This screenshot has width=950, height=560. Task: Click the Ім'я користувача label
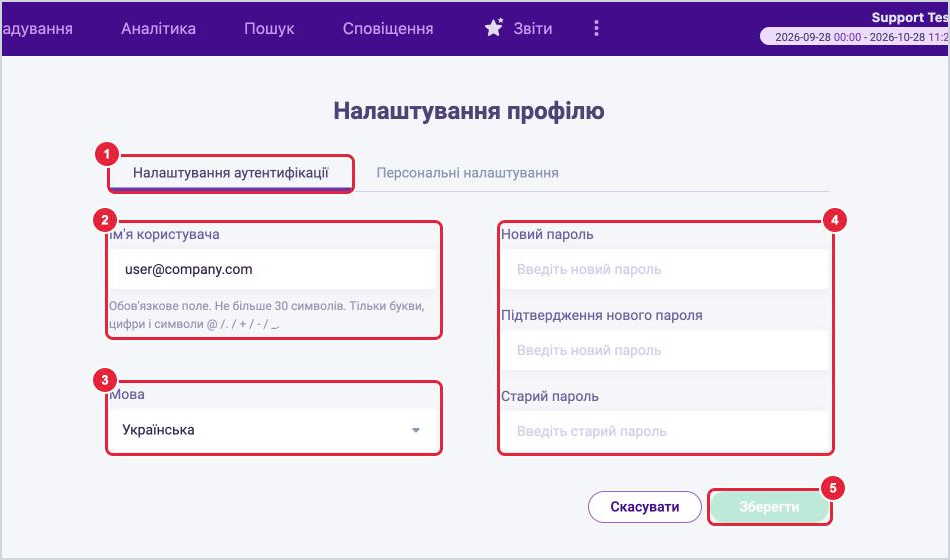[165, 235]
